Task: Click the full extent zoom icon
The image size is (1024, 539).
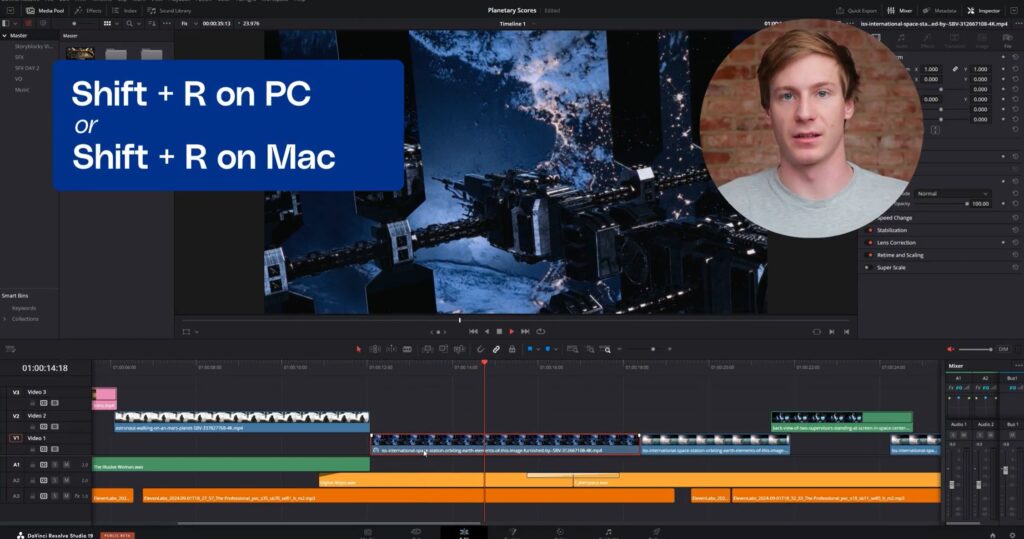Action: pyautogui.click(x=573, y=350)
